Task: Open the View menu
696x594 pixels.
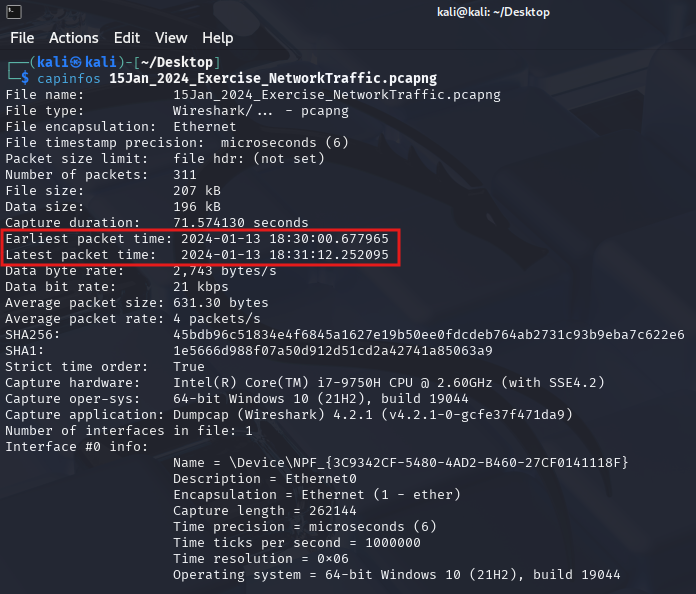Action: click(171, 38)
